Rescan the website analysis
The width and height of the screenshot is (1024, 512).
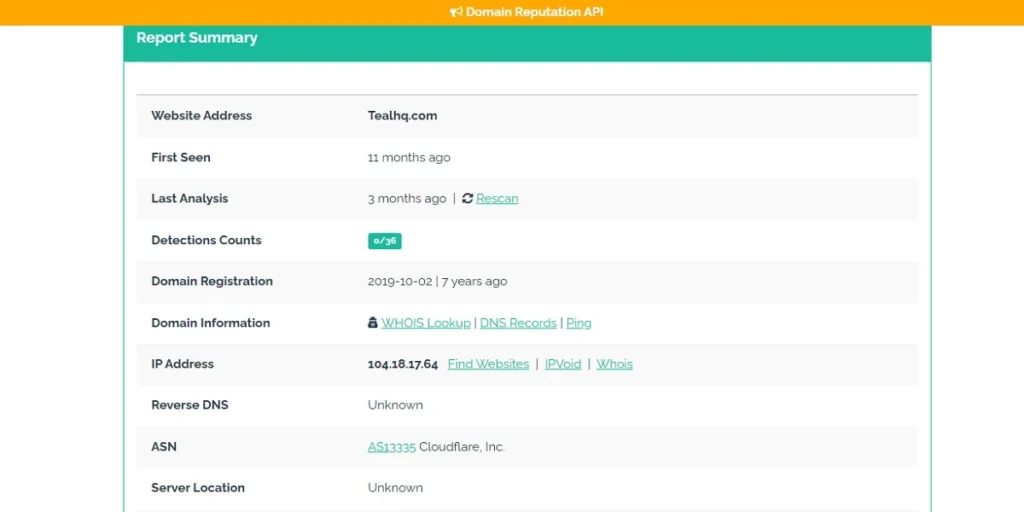click(497, 199)
